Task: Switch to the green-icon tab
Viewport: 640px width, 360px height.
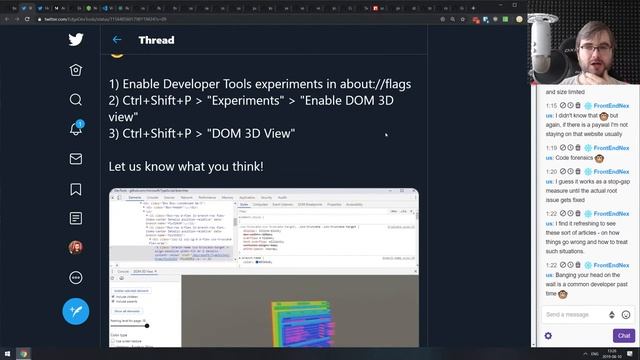Action: [92, 8]
